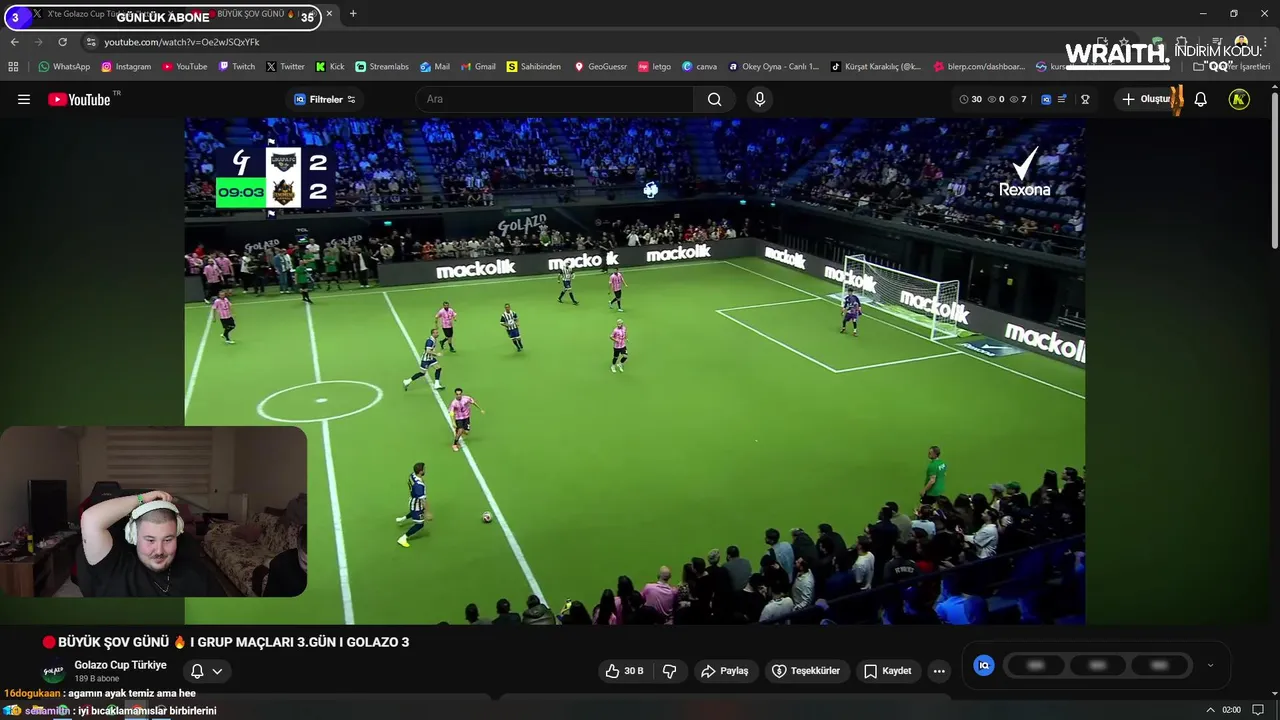
Task: Open new browser tab with plus
Action: 353,14
